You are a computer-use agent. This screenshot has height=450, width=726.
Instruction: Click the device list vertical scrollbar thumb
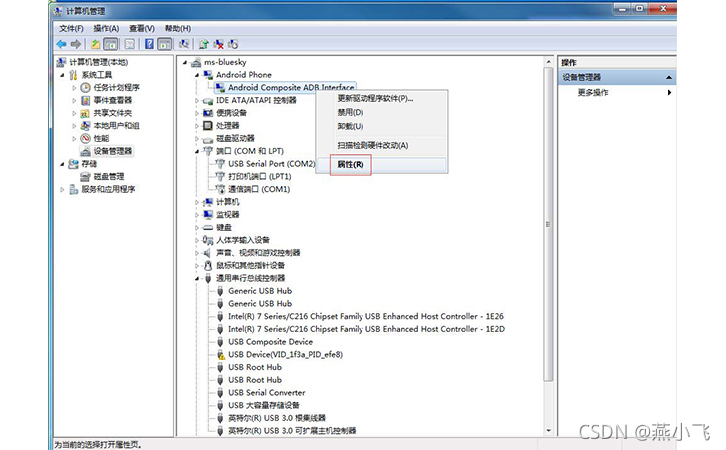(548, 225)
